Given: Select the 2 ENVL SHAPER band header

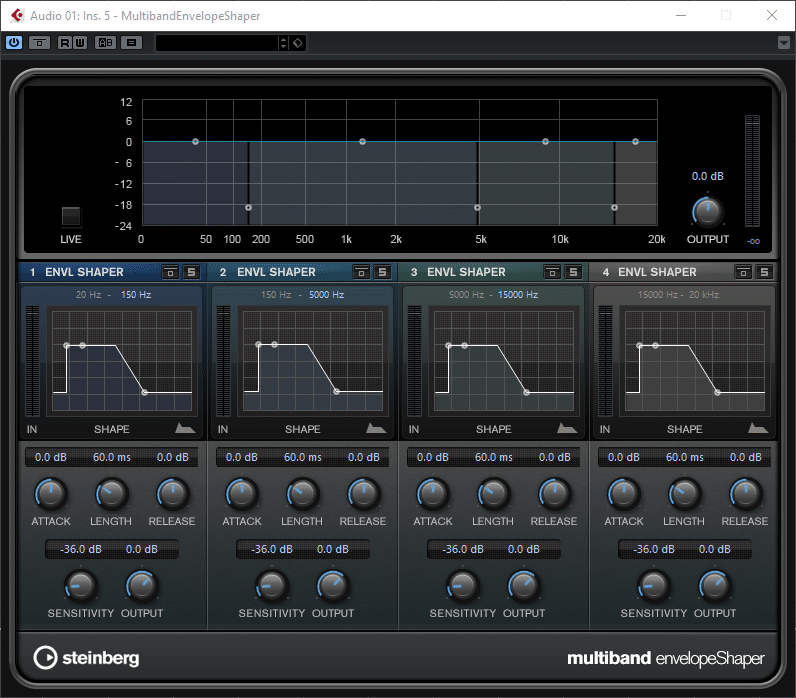Looking at the screenshot, I should tap(276, 272).
